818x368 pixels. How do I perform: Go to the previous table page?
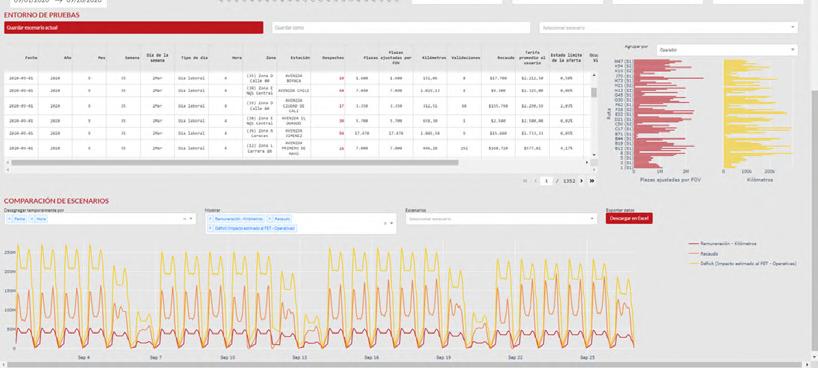coord(534,181)
